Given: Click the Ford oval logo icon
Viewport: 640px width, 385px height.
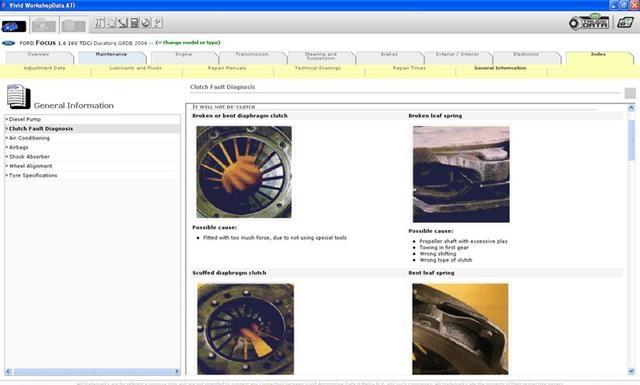Looking at the screenshot, I should click(x=9, y=43).
